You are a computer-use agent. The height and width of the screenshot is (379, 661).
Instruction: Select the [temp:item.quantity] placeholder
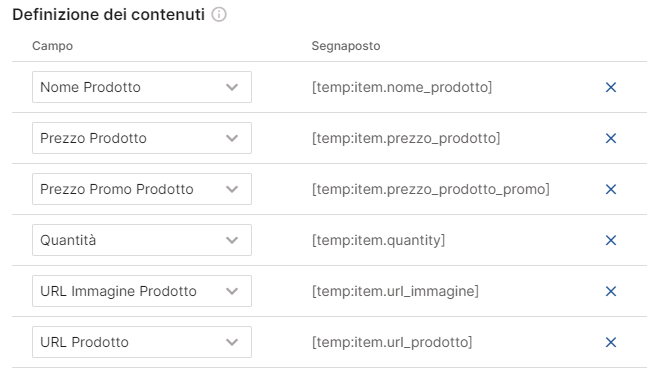(x=378, y=240)
